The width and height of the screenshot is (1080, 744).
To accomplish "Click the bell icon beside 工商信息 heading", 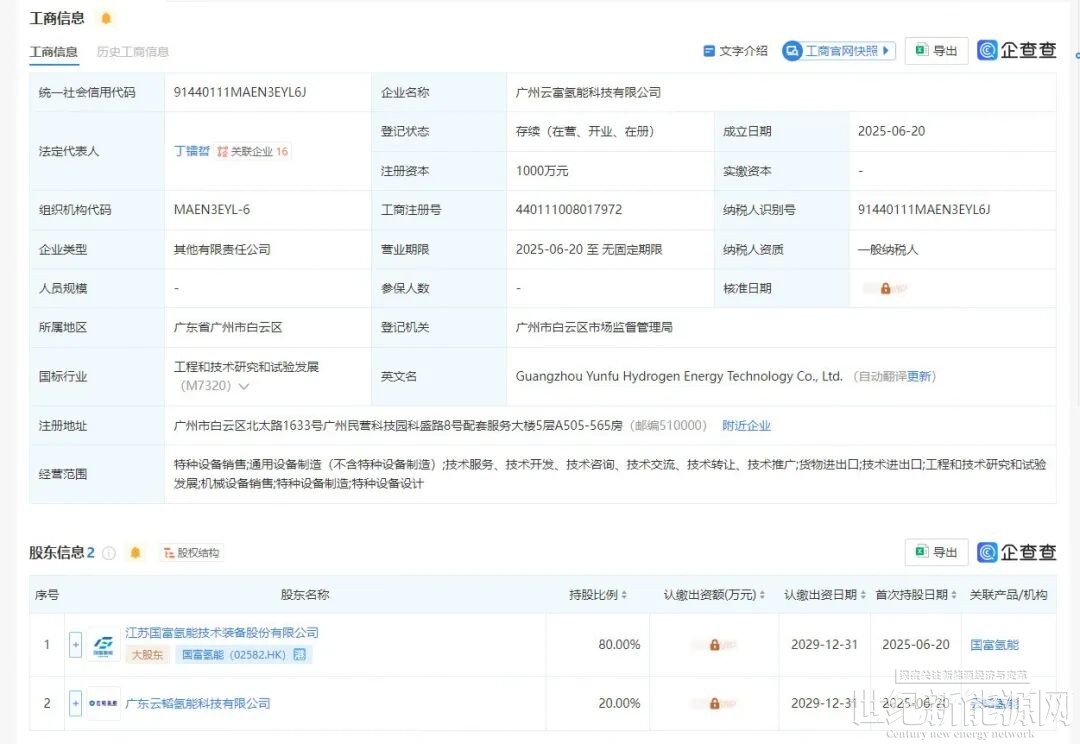I will pyautogui.click(x=106, y=18).
